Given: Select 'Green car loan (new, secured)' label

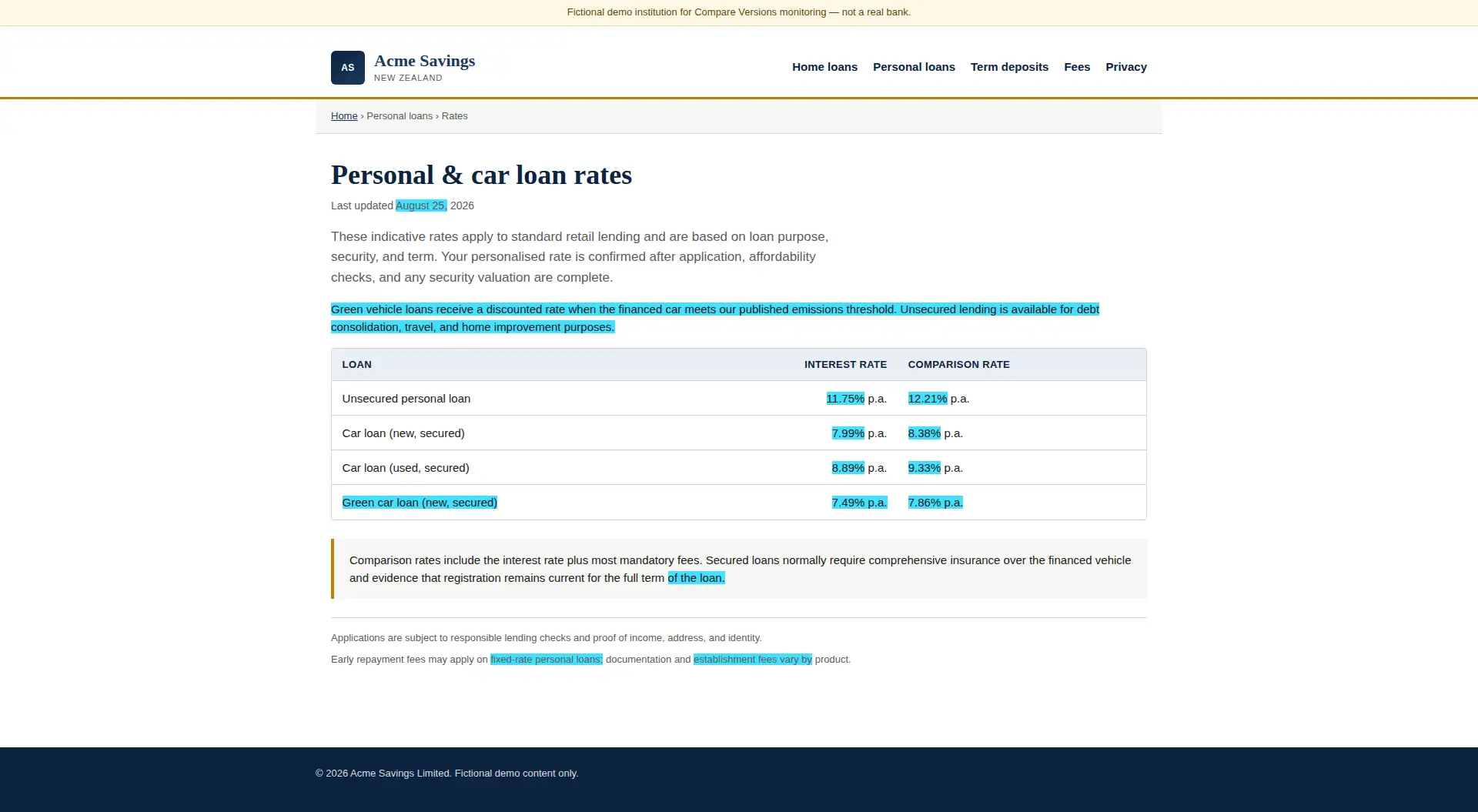Looking at the screenshot, I should 420,503.
